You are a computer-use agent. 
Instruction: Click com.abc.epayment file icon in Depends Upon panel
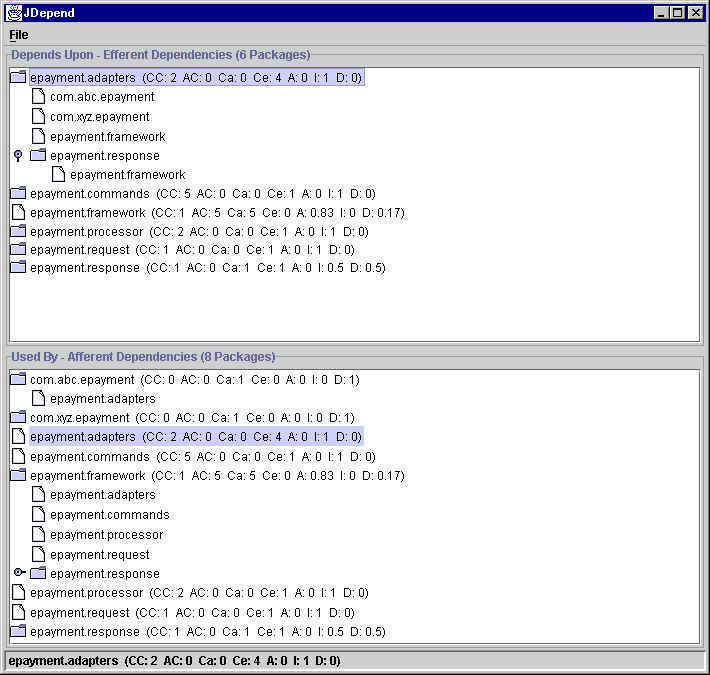pyautogui.click(x=38, y=97)
